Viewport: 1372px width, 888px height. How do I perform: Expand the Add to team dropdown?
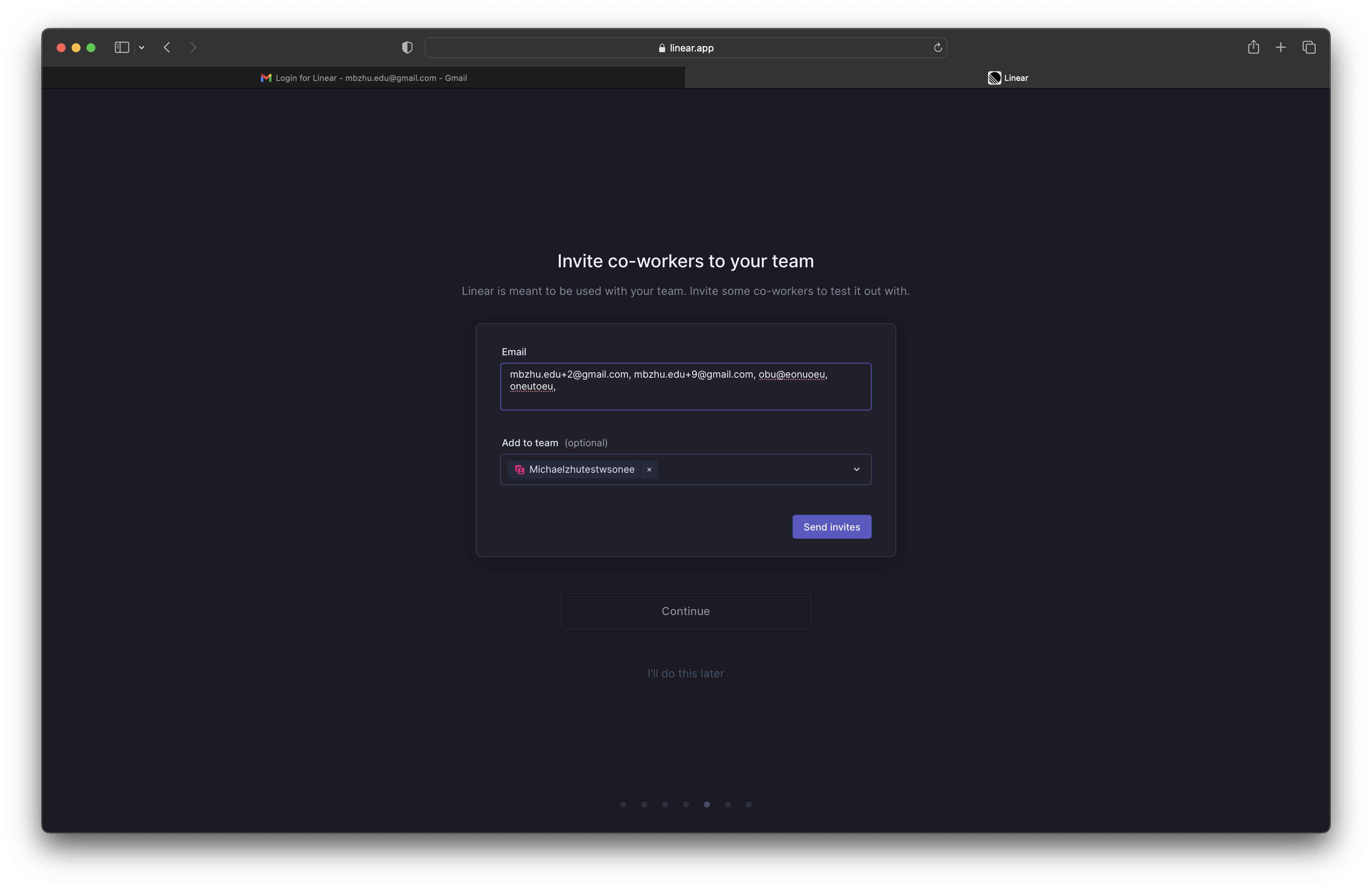pos(857,470)
